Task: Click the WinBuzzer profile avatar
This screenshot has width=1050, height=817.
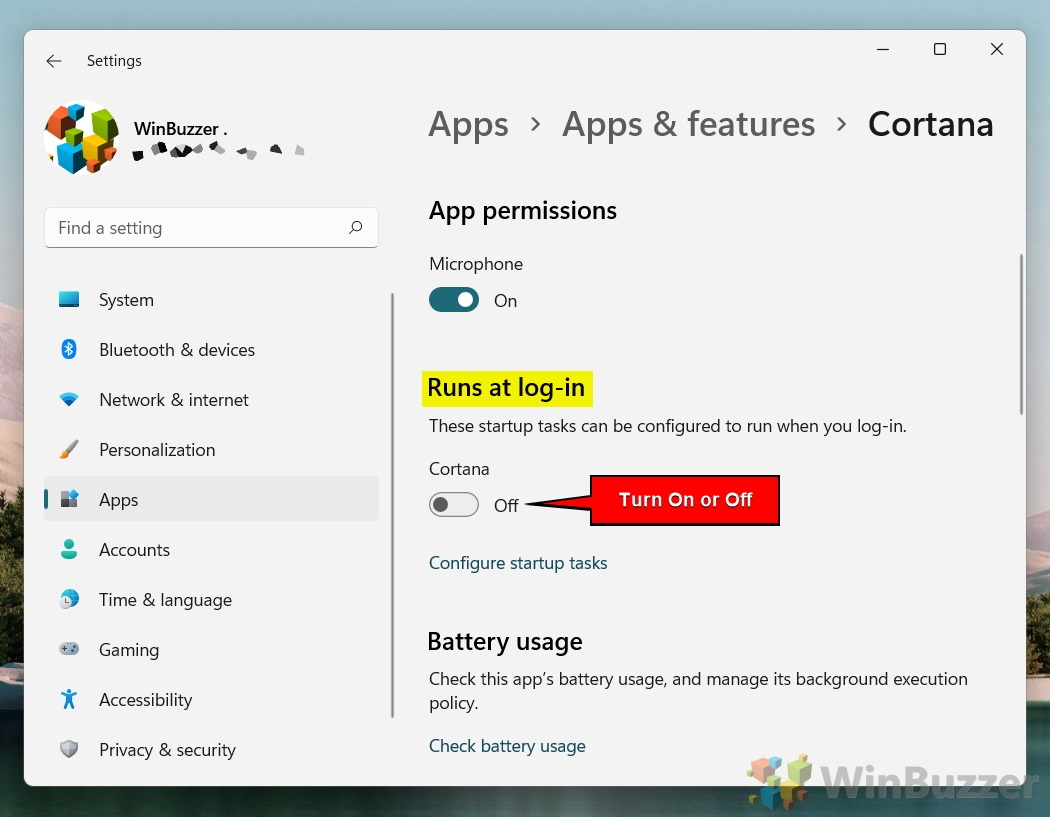Action: [82, 137]
